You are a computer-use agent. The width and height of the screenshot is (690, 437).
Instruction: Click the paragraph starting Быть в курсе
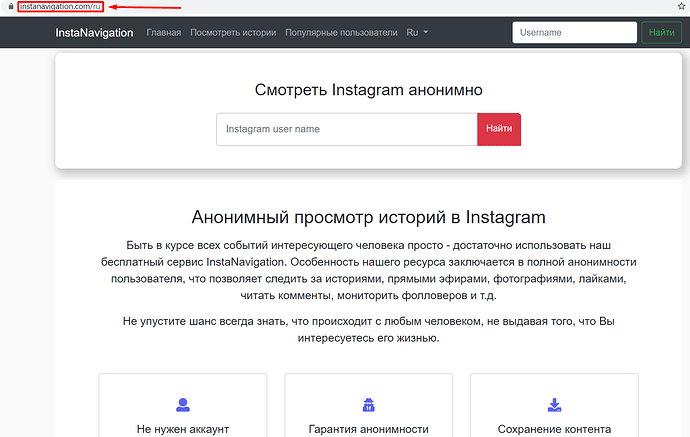[x=369, y=270]
